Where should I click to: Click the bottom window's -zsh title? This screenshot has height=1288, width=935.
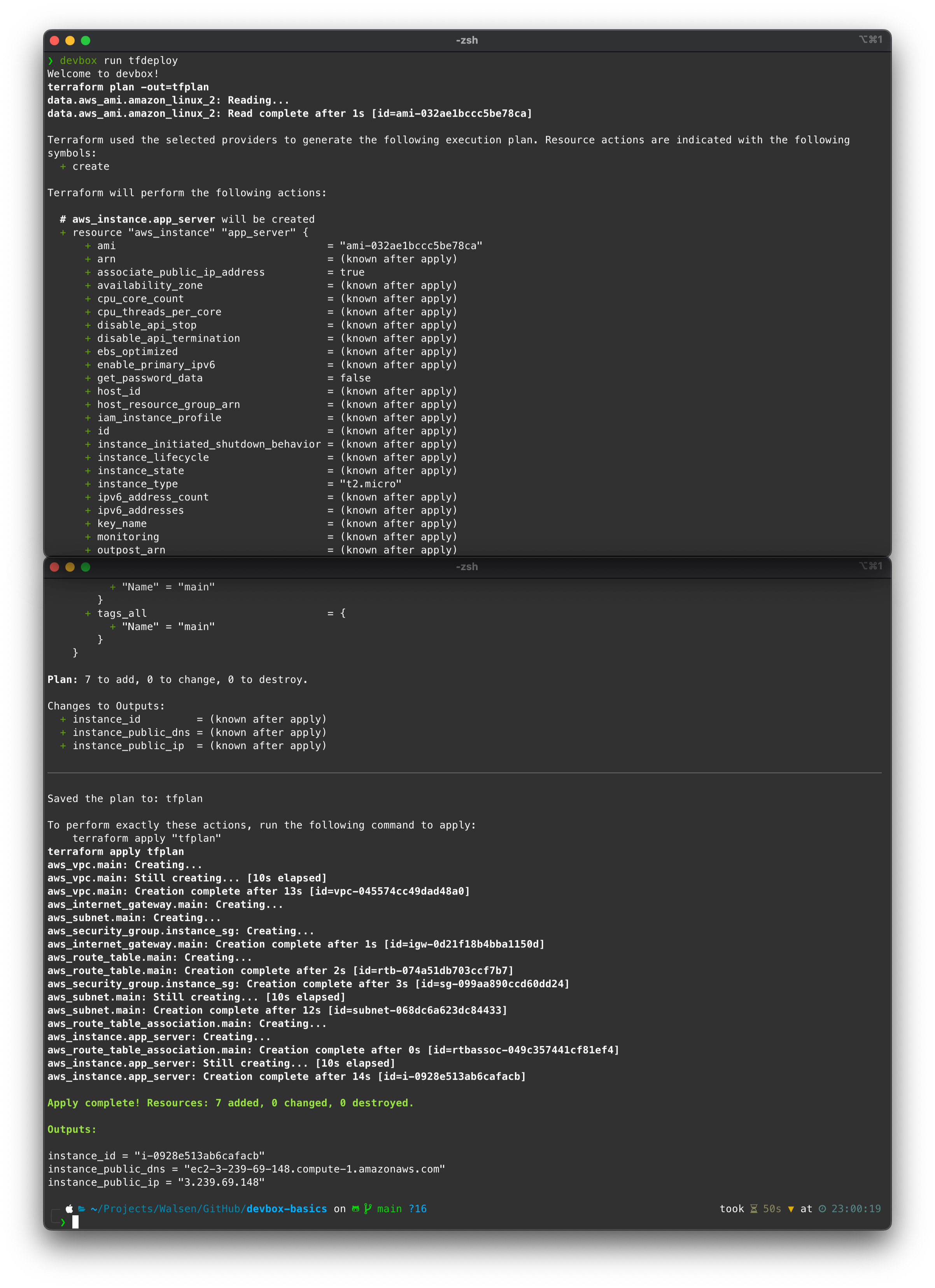click(467, 567)
